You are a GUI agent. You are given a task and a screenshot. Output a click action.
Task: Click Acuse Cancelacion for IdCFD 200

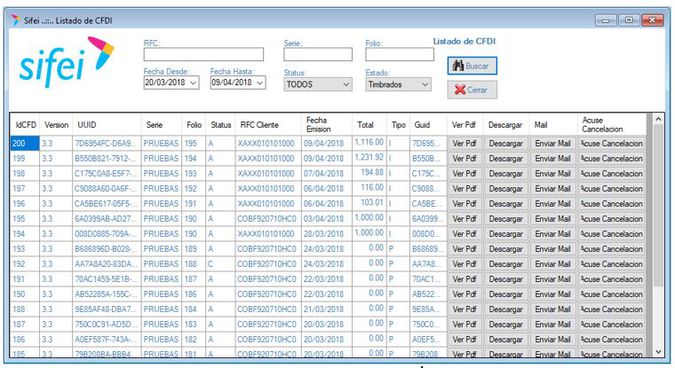tap(611, 143)
